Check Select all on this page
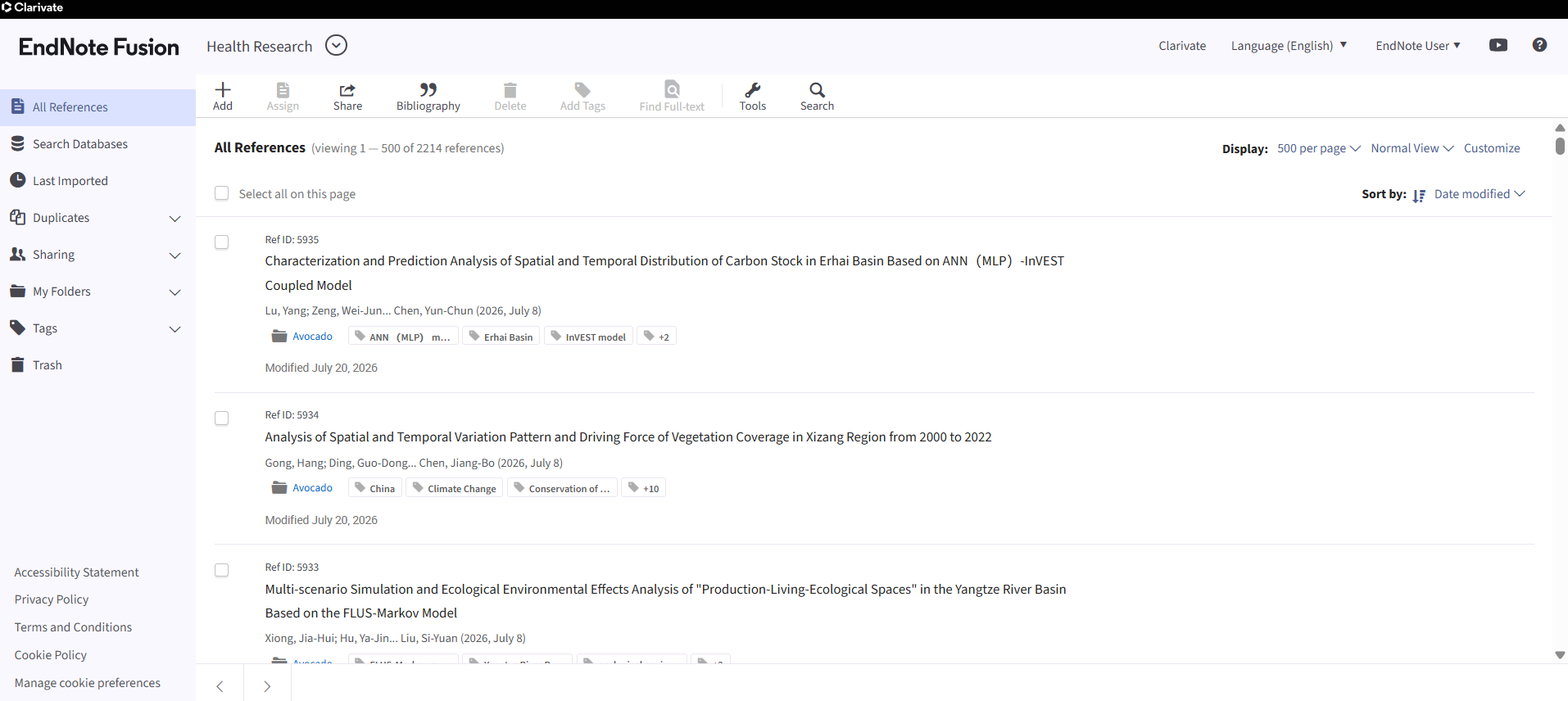 [221, 193]
